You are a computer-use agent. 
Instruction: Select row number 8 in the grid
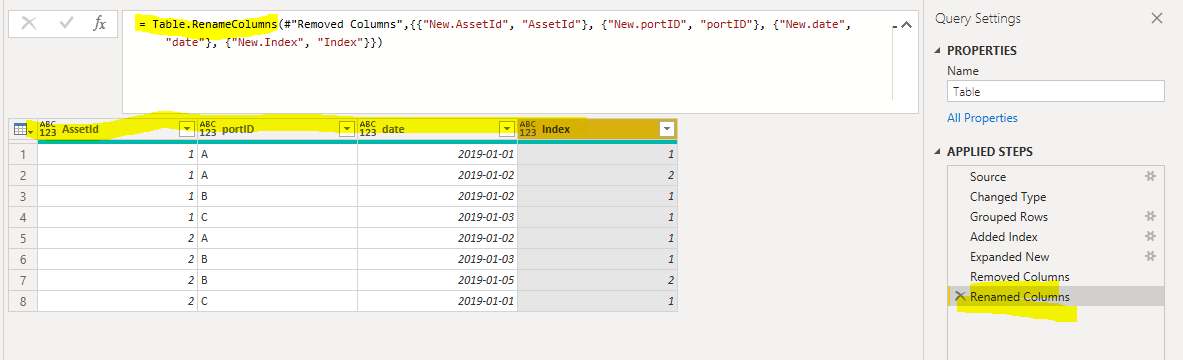point(23,301)
